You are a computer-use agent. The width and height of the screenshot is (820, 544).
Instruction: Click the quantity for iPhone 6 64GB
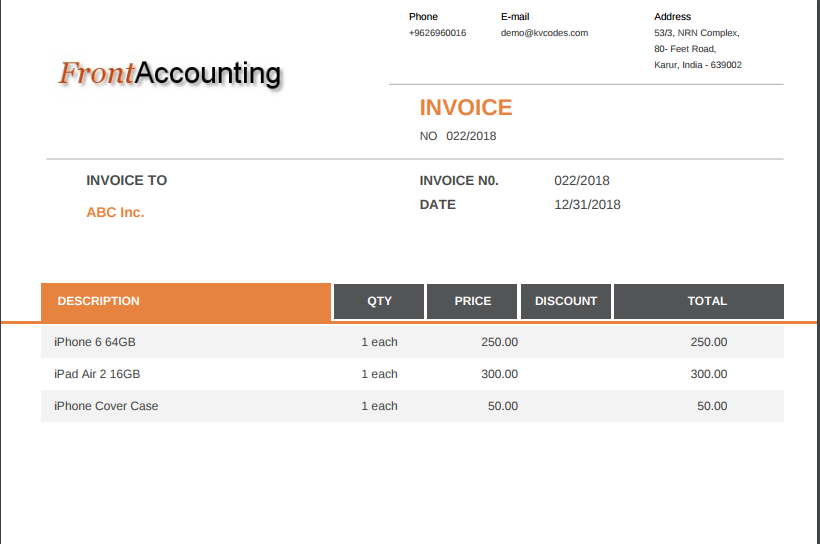[x=379, y=342]
